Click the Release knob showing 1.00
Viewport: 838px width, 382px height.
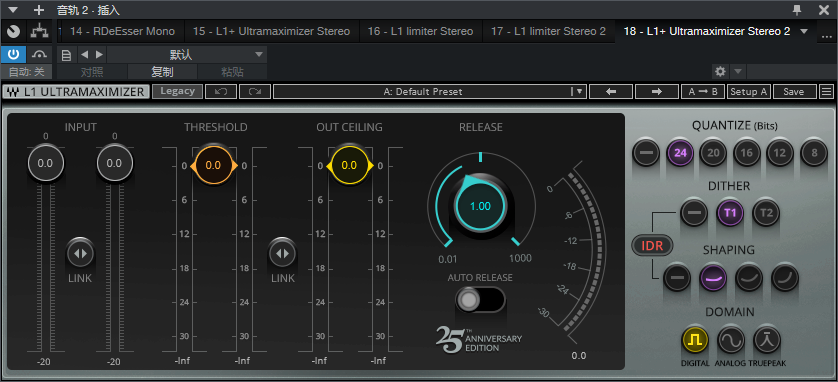tap(480, 206)
